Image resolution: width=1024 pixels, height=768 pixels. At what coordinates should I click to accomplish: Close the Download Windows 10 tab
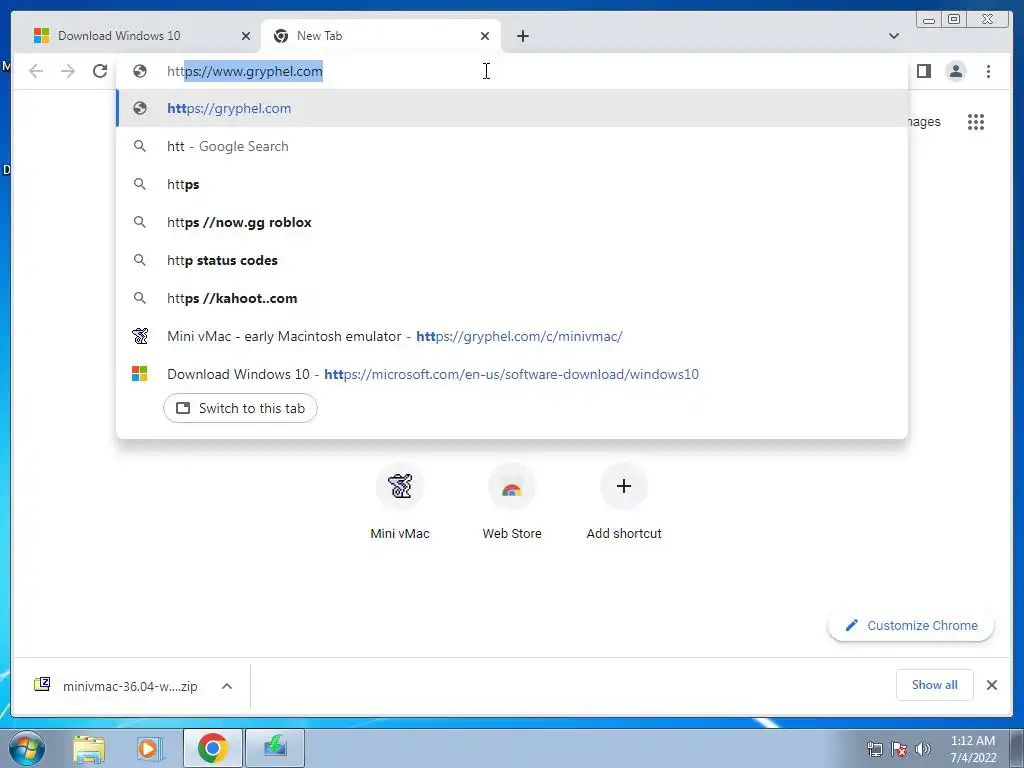point(246,36)
